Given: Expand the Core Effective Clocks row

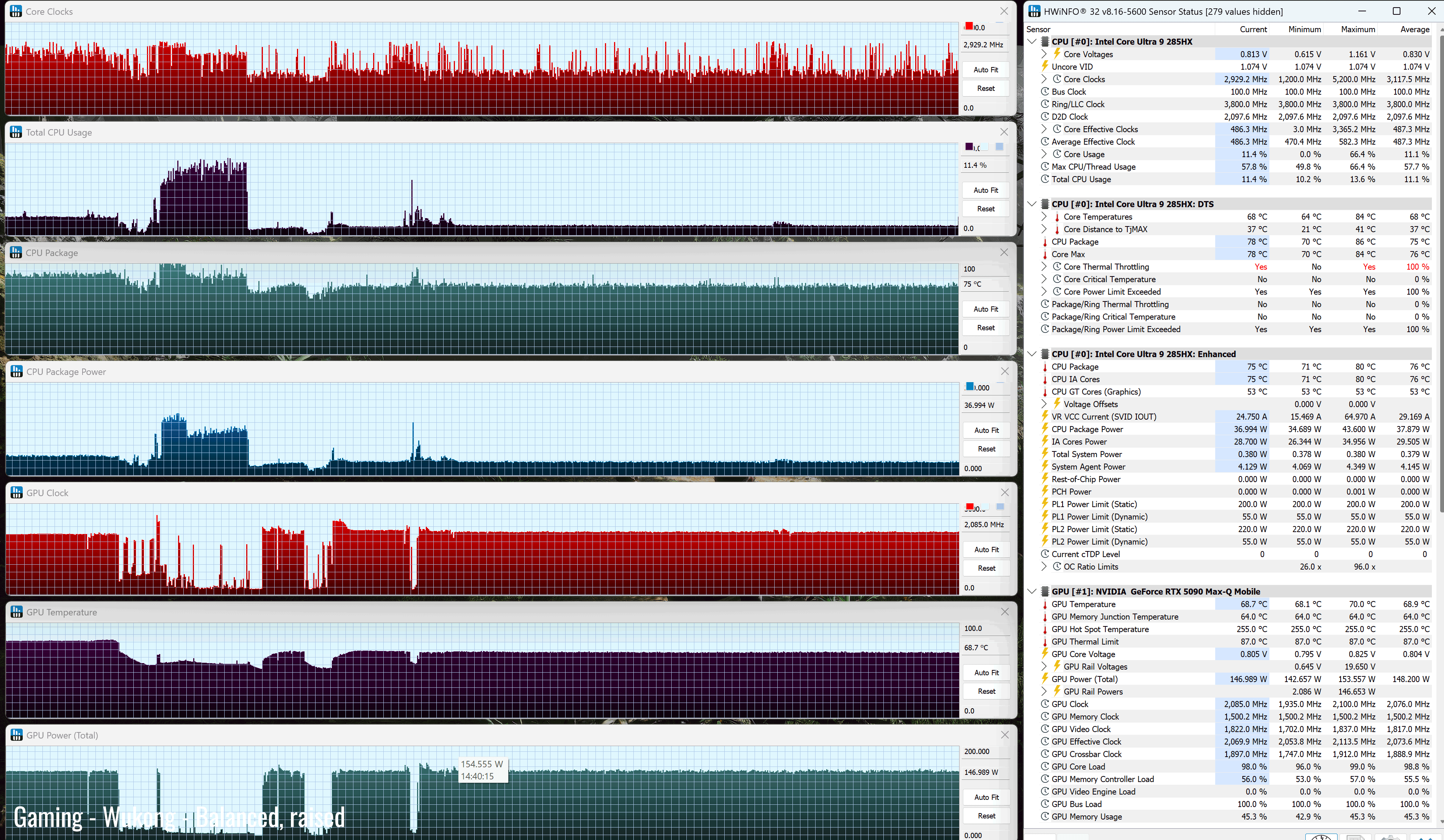Looking at the screenshot, I should [1044, 129].
